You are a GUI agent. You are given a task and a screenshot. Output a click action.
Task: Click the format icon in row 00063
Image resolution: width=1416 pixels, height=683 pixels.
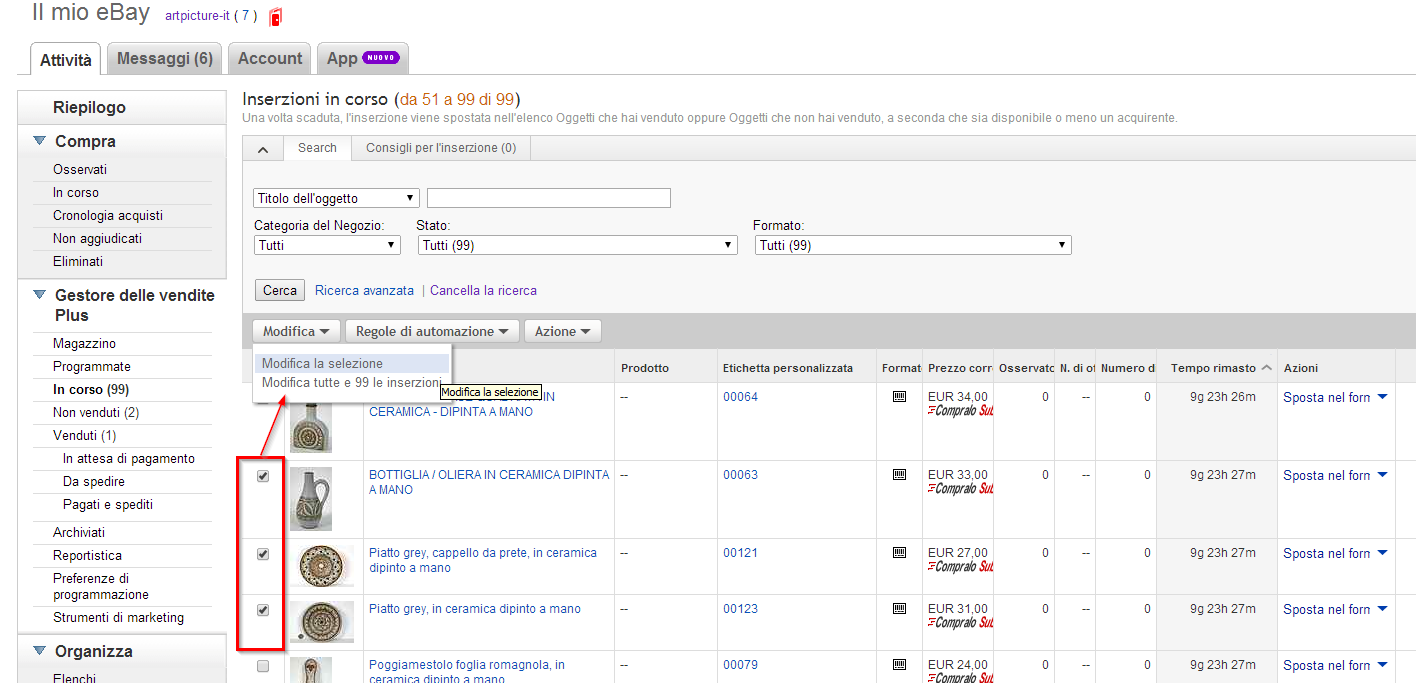coord(899,475)
